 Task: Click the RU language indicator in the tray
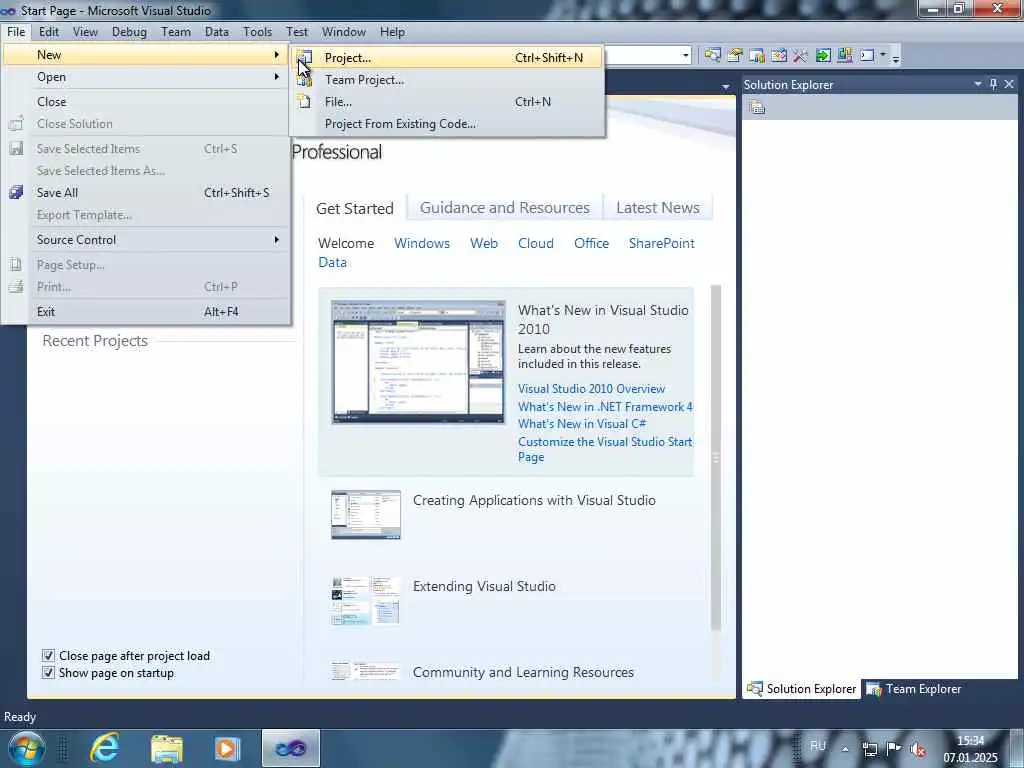pos(818,746)
